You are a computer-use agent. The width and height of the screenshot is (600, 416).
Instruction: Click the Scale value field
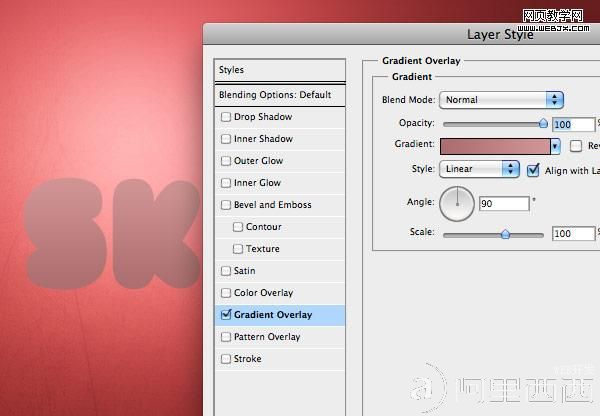click(x=573, y=233)
